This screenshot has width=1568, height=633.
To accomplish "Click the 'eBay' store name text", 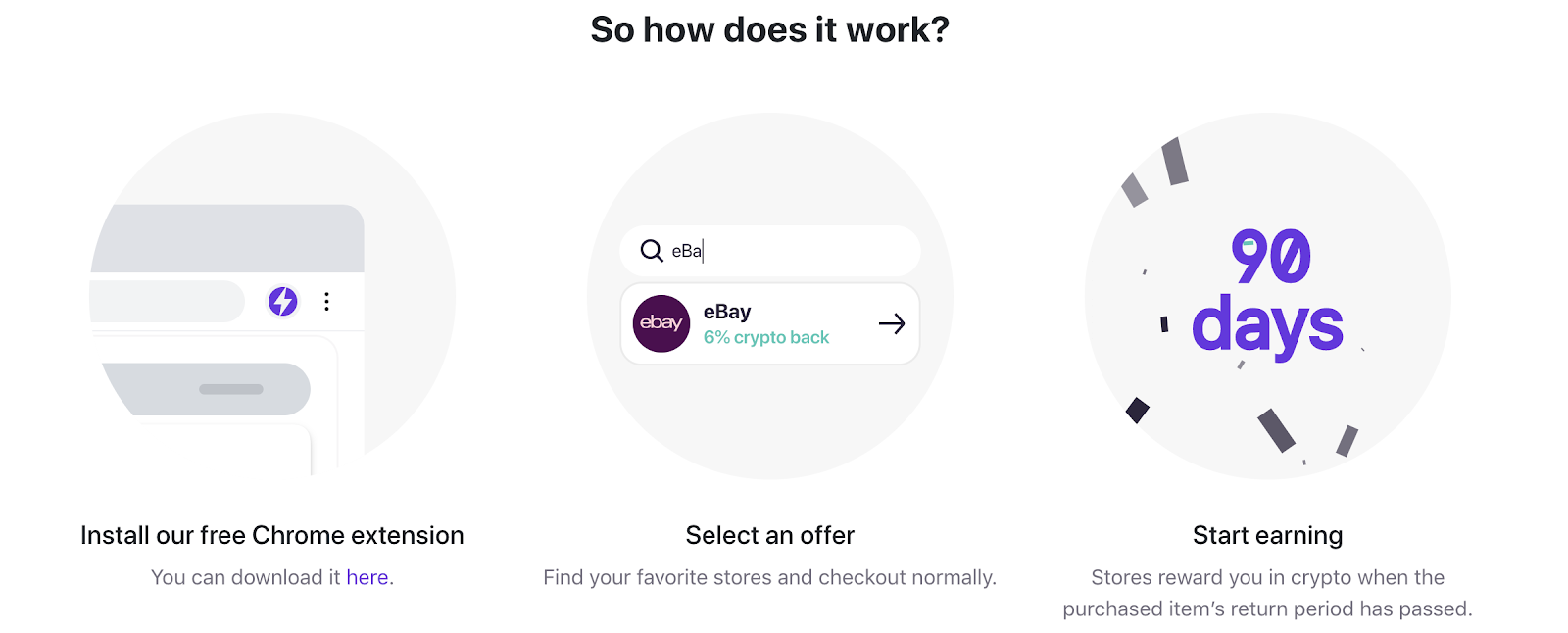I will [x=727, y=312].
